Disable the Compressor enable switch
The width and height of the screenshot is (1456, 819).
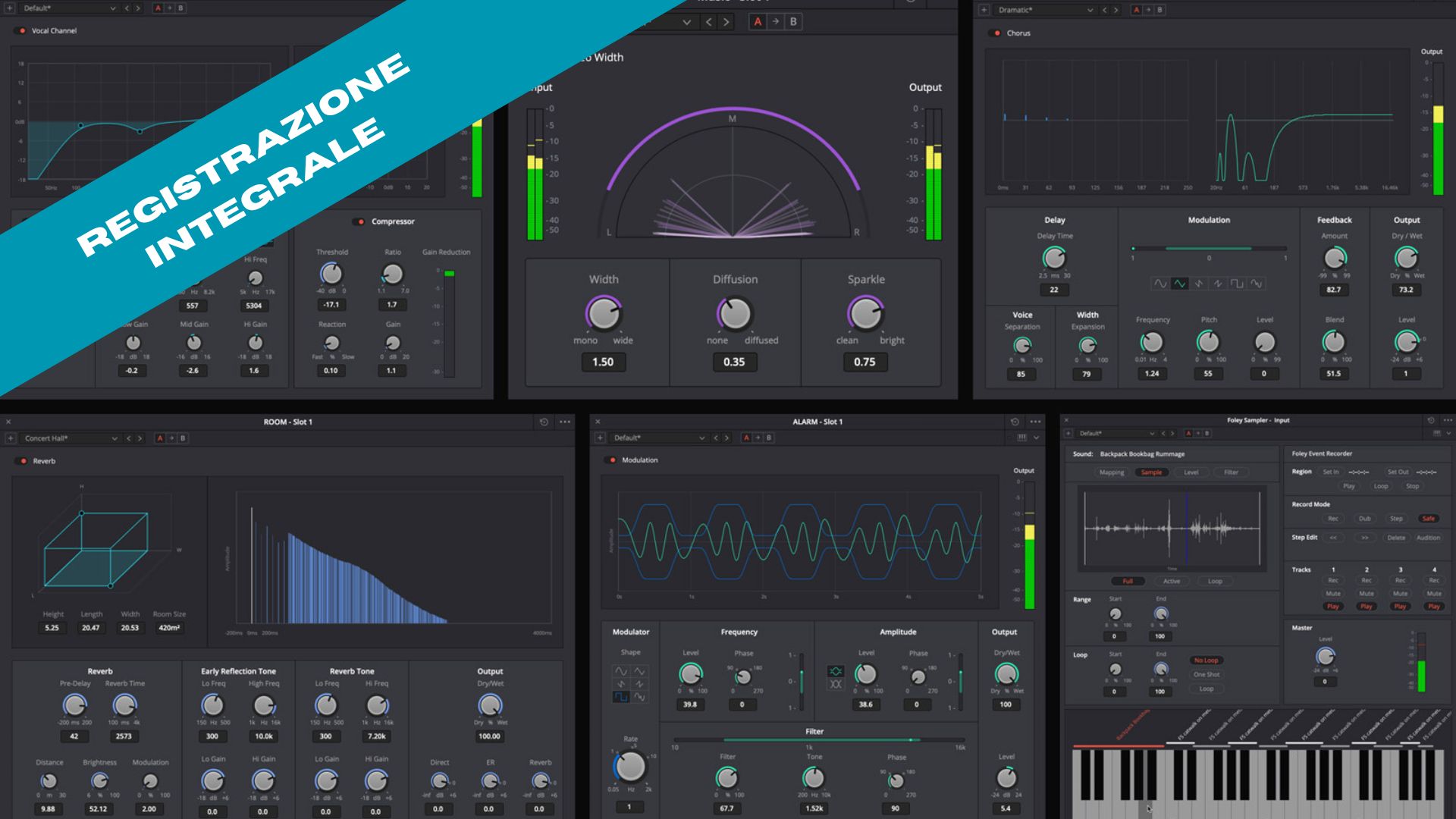359,221
